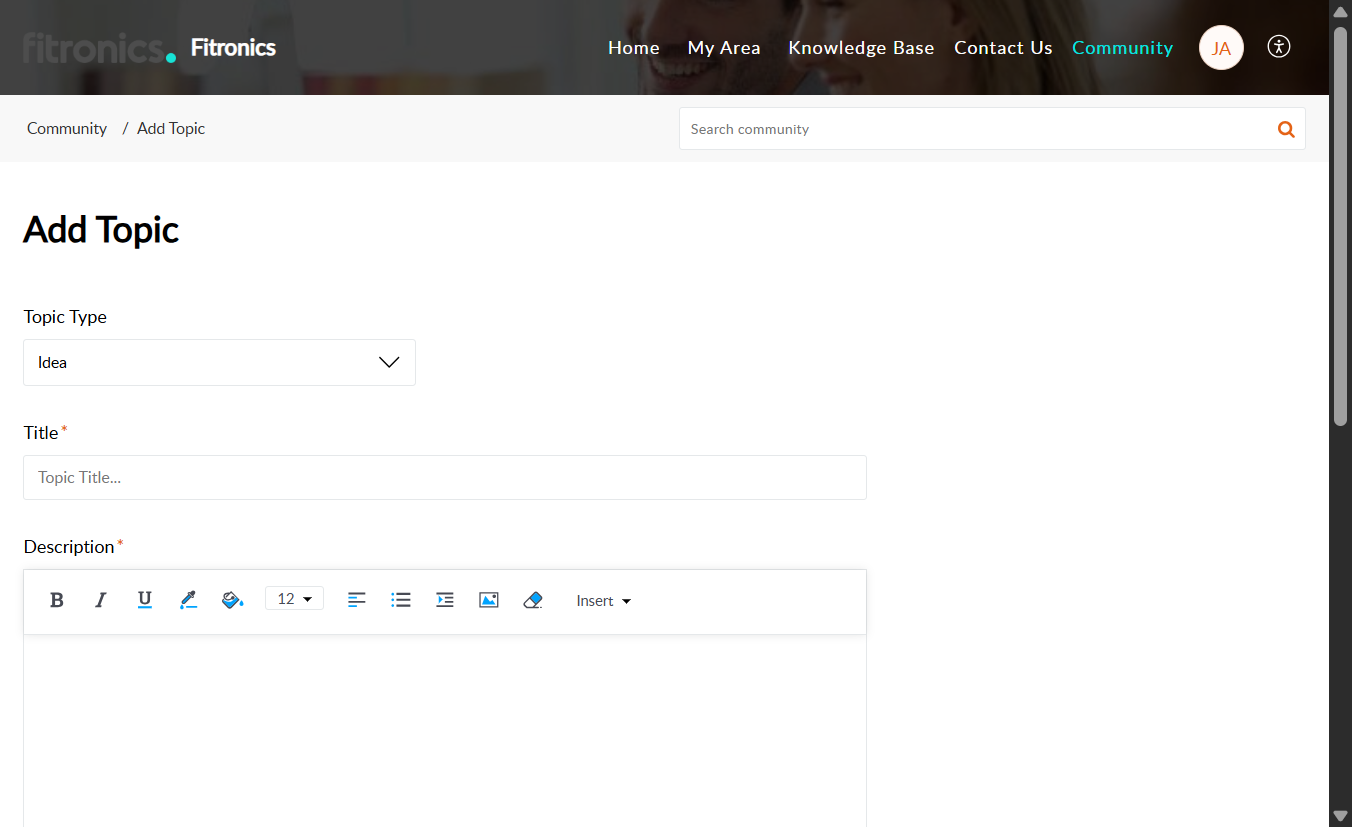The height and width of the screenshot is (827, 1352).
Task: Increase indent of the text
Action: [445, 600]
